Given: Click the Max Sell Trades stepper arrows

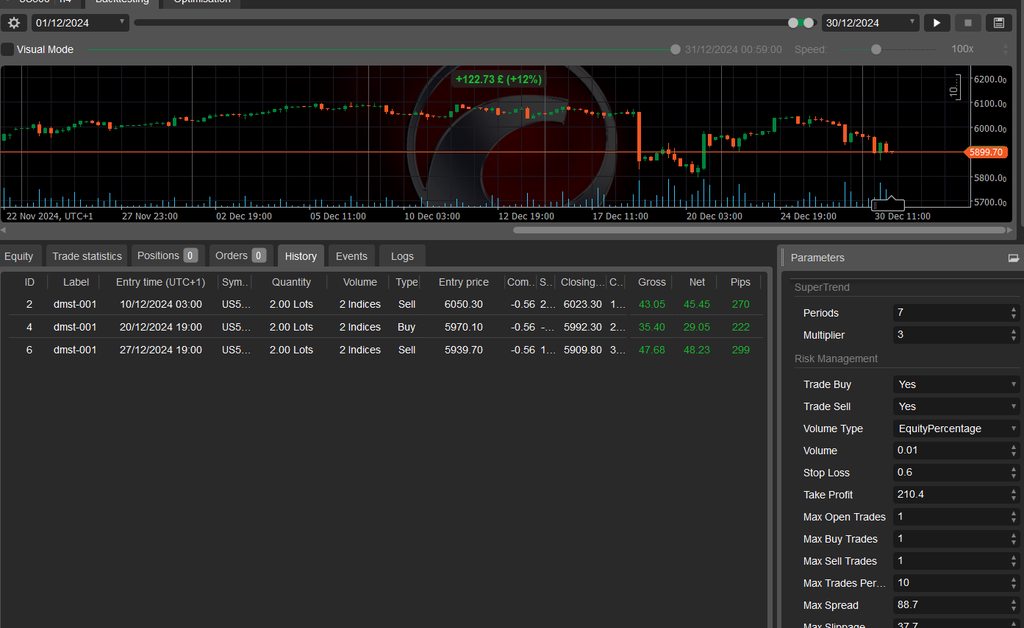Looking at the screenshot, I should [1014, 561].
